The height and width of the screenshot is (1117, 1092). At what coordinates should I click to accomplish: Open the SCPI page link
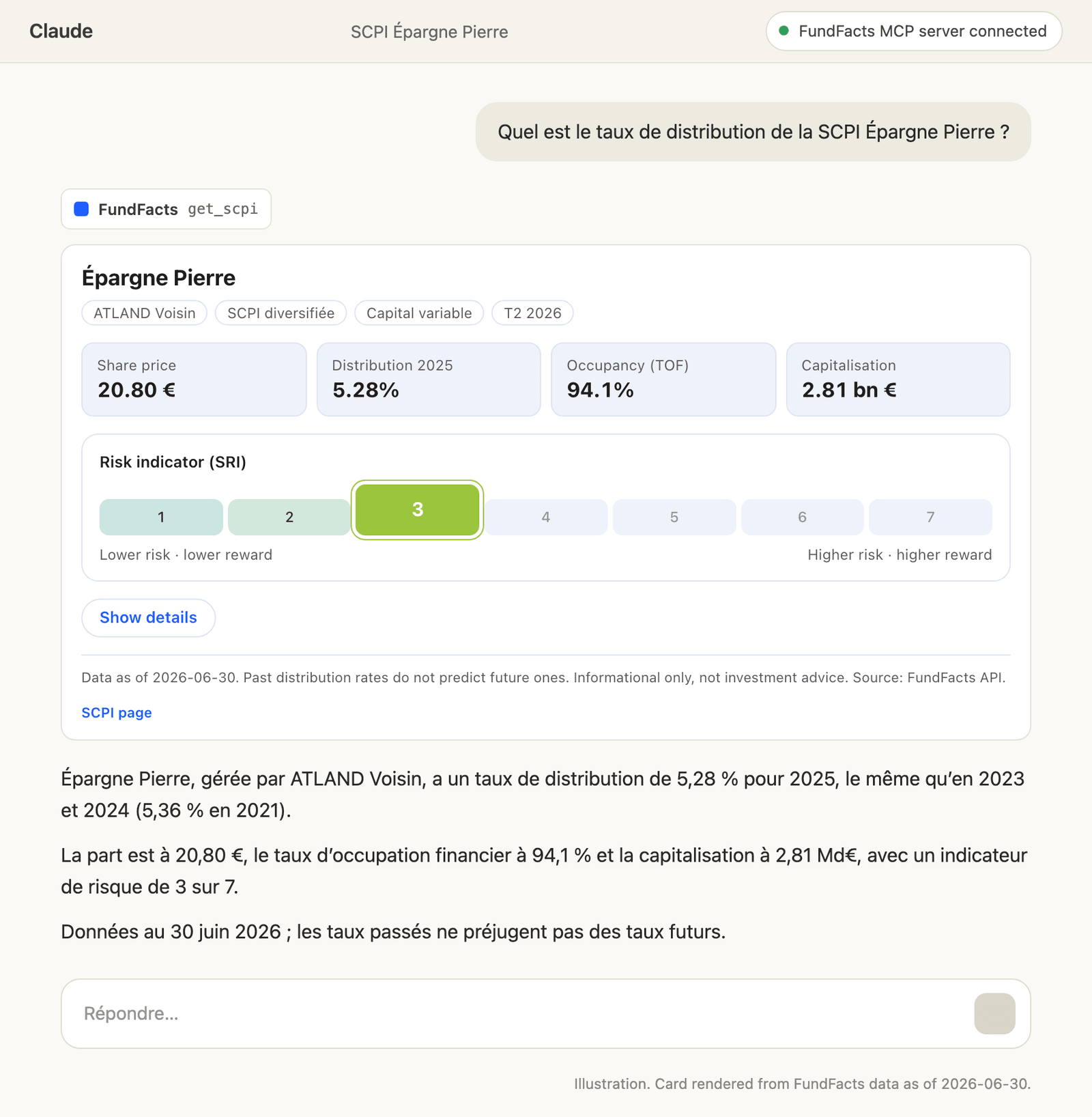117,713
